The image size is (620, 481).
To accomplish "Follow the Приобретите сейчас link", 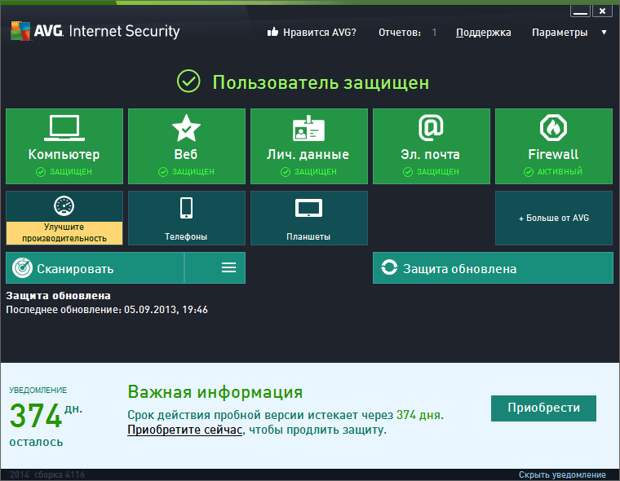I will click(185, 430).
